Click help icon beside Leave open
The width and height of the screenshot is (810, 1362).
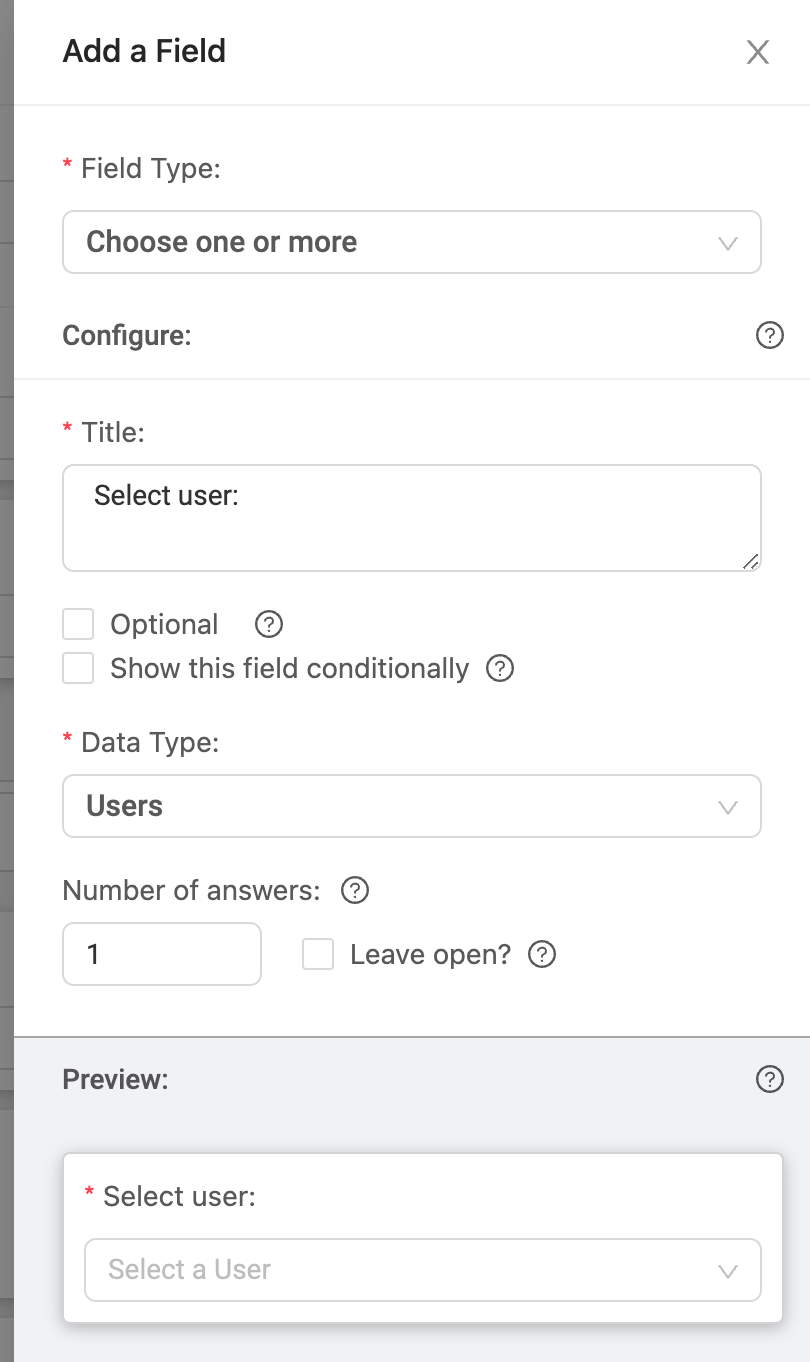[541, 955]
